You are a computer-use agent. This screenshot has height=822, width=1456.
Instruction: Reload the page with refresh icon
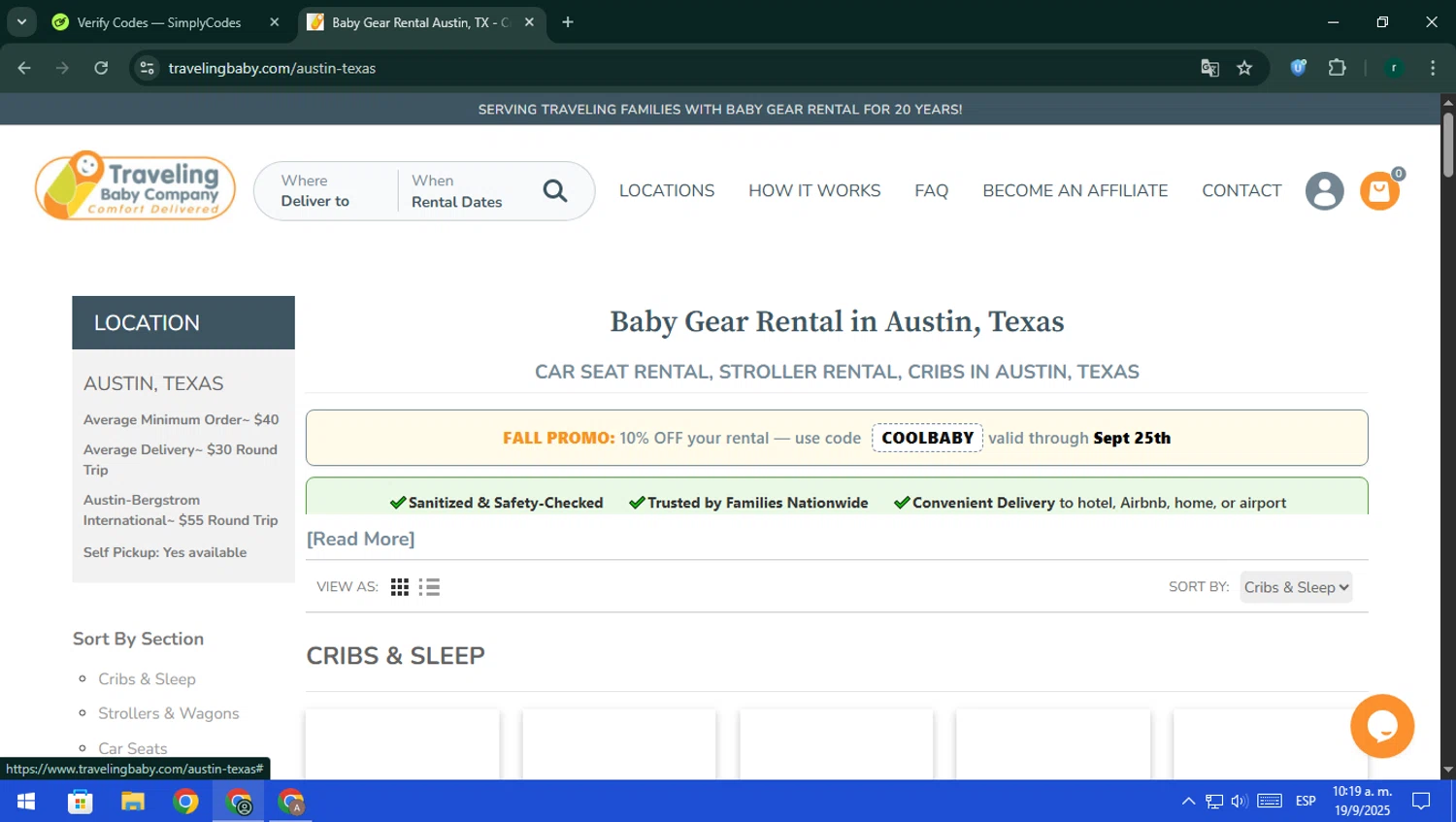(x=101, y=68)
